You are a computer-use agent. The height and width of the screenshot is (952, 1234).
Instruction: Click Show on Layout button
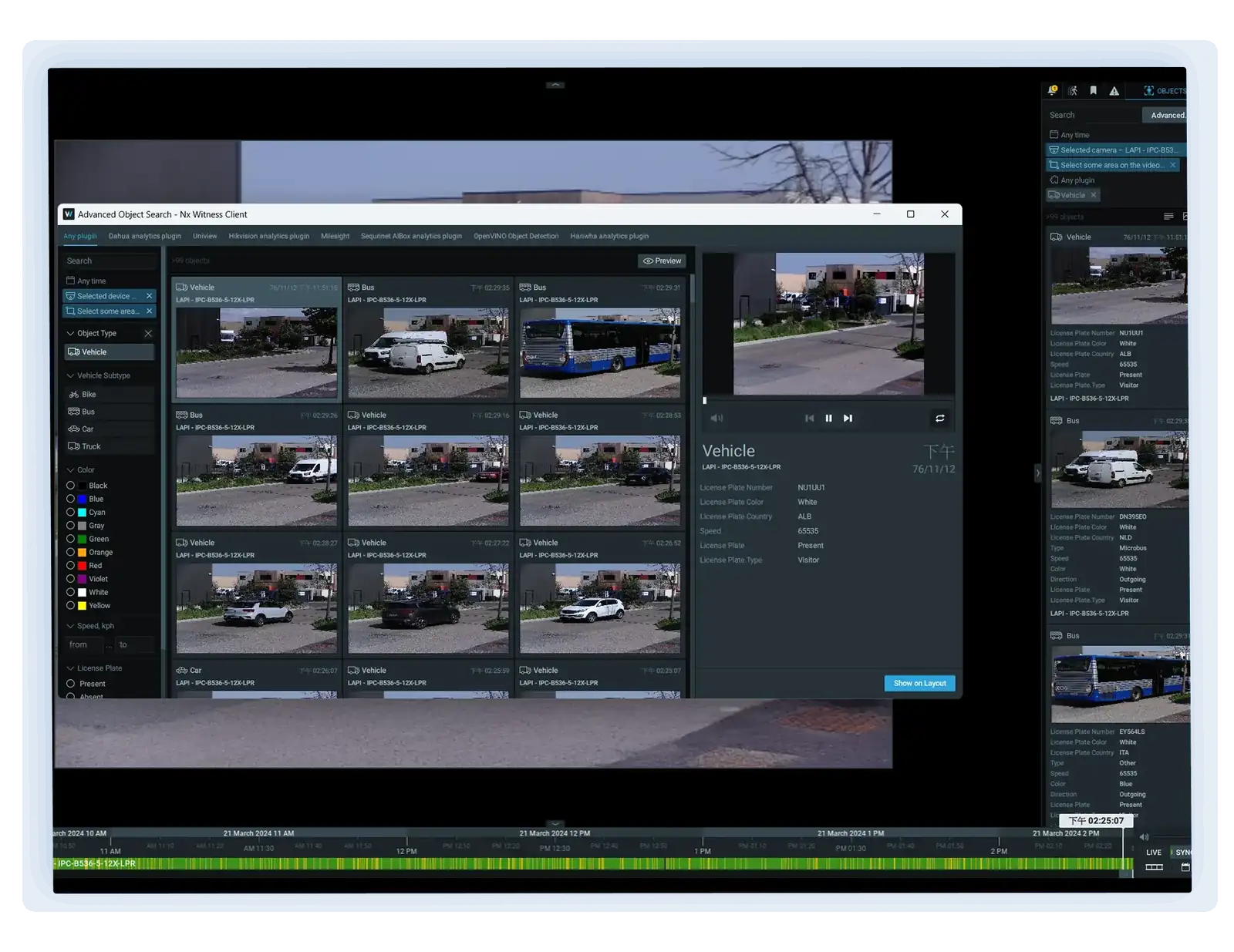point(919,683)
